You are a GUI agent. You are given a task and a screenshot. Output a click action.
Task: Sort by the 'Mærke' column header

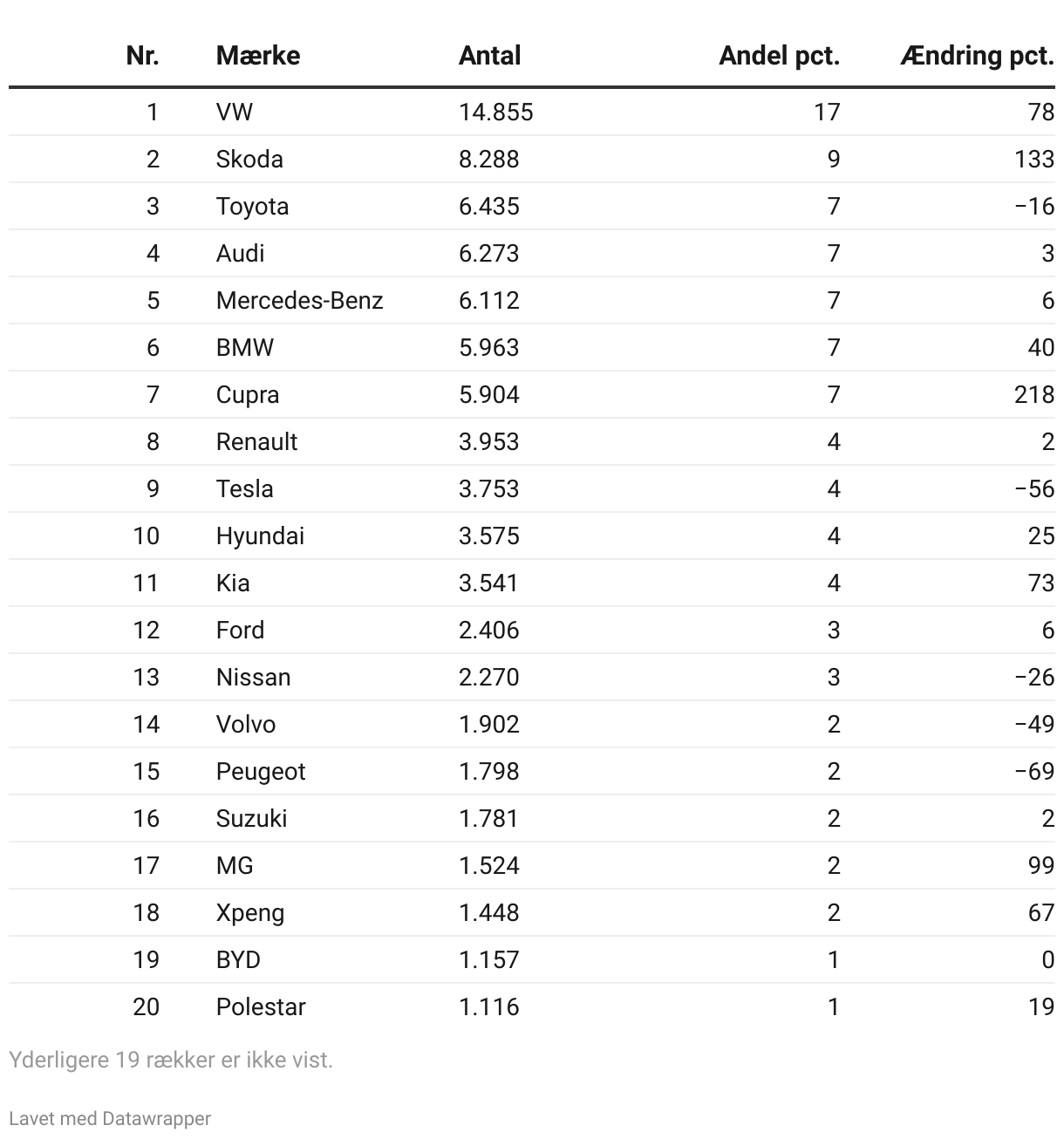258,56
